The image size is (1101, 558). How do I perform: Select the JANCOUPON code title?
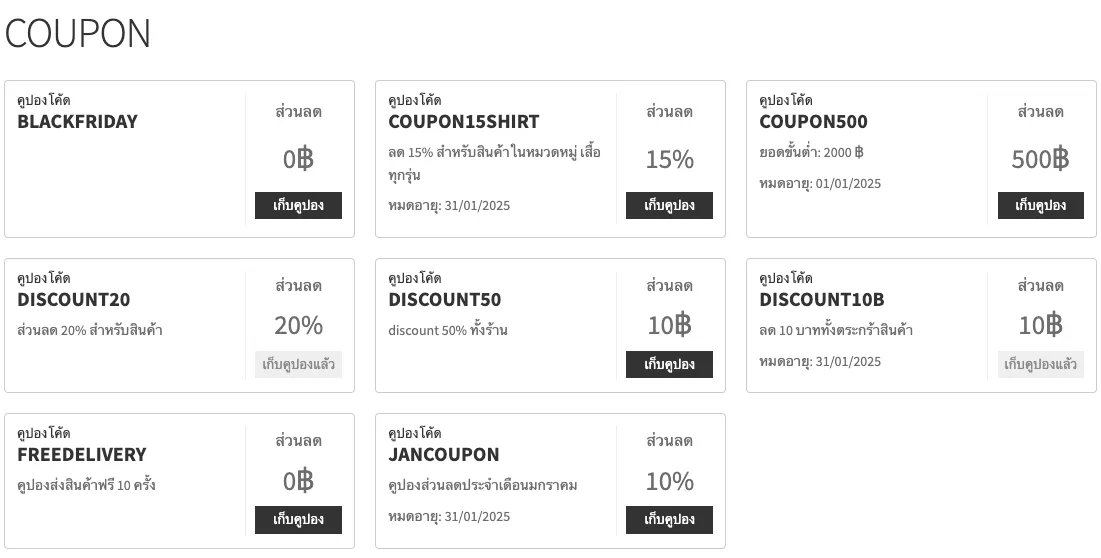tap(443, 455)
